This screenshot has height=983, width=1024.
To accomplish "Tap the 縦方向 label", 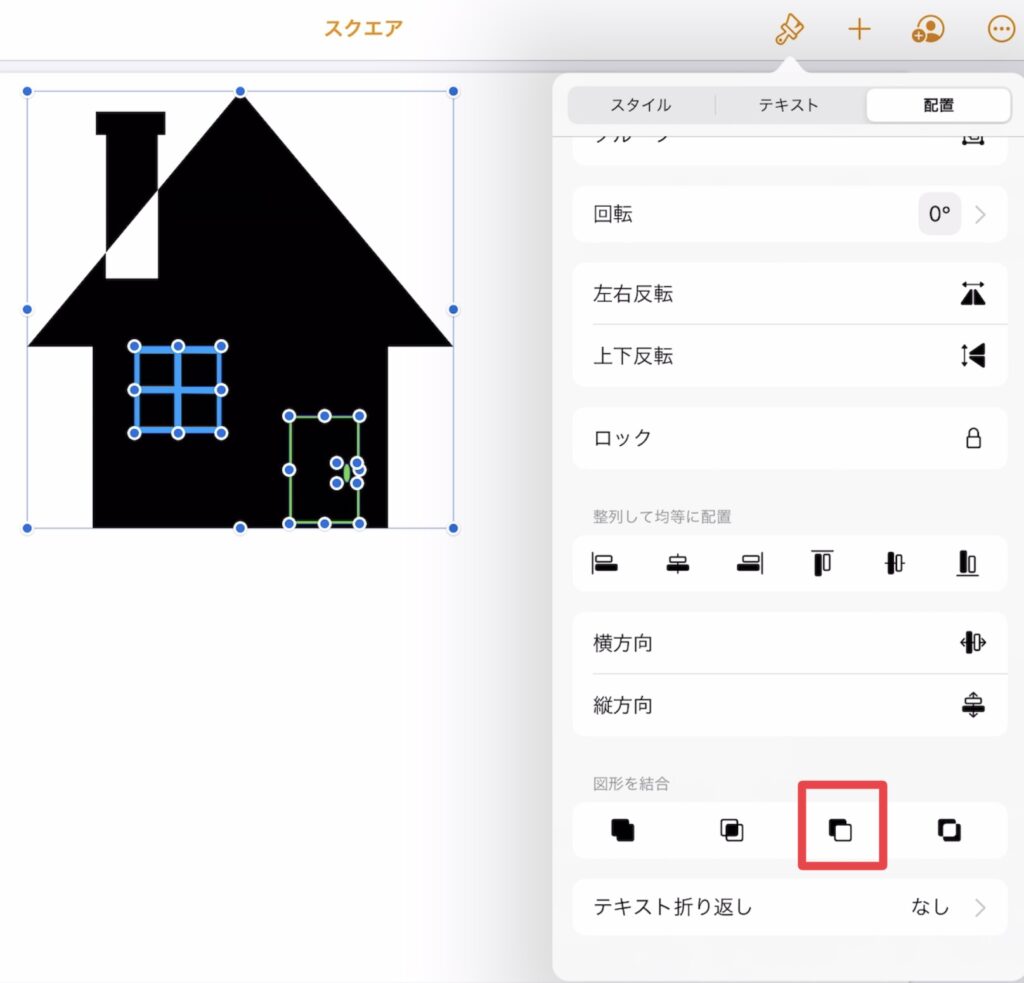I will (x=623, y=705).
